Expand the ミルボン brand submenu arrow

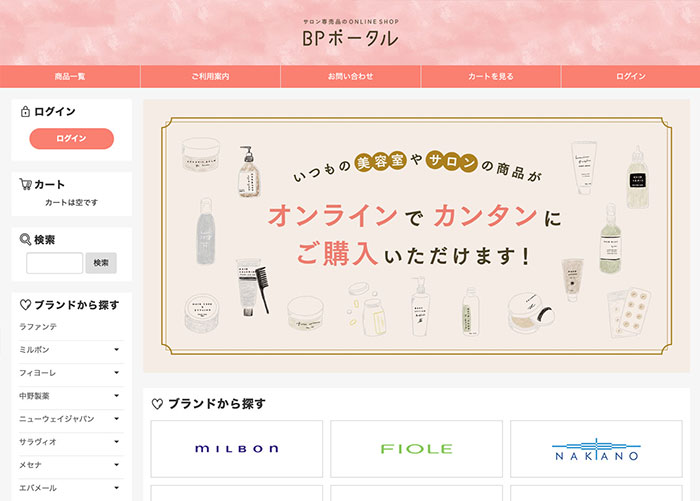click(x=117, y=350)
